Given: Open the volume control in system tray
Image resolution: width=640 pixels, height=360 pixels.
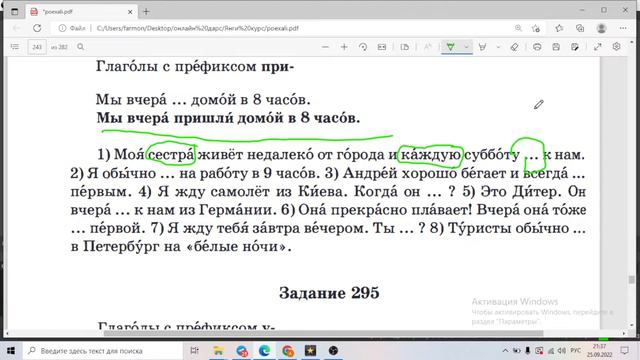Looking at the screenshot, I should click(562, 351).
